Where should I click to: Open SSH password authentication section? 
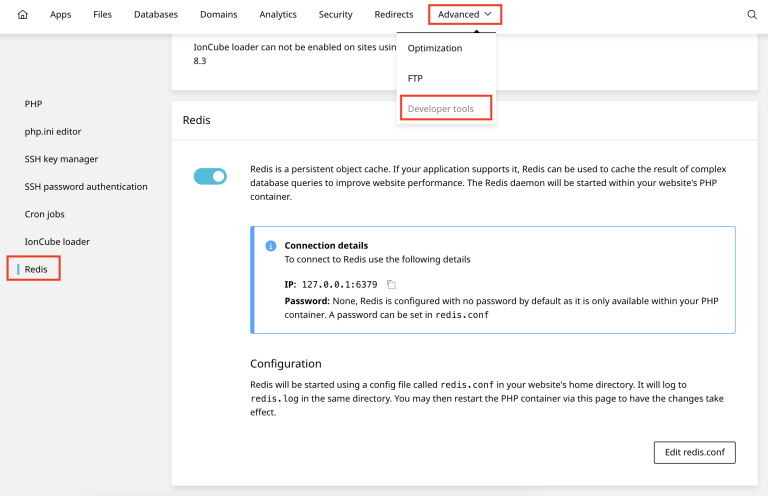coord(86,187)
